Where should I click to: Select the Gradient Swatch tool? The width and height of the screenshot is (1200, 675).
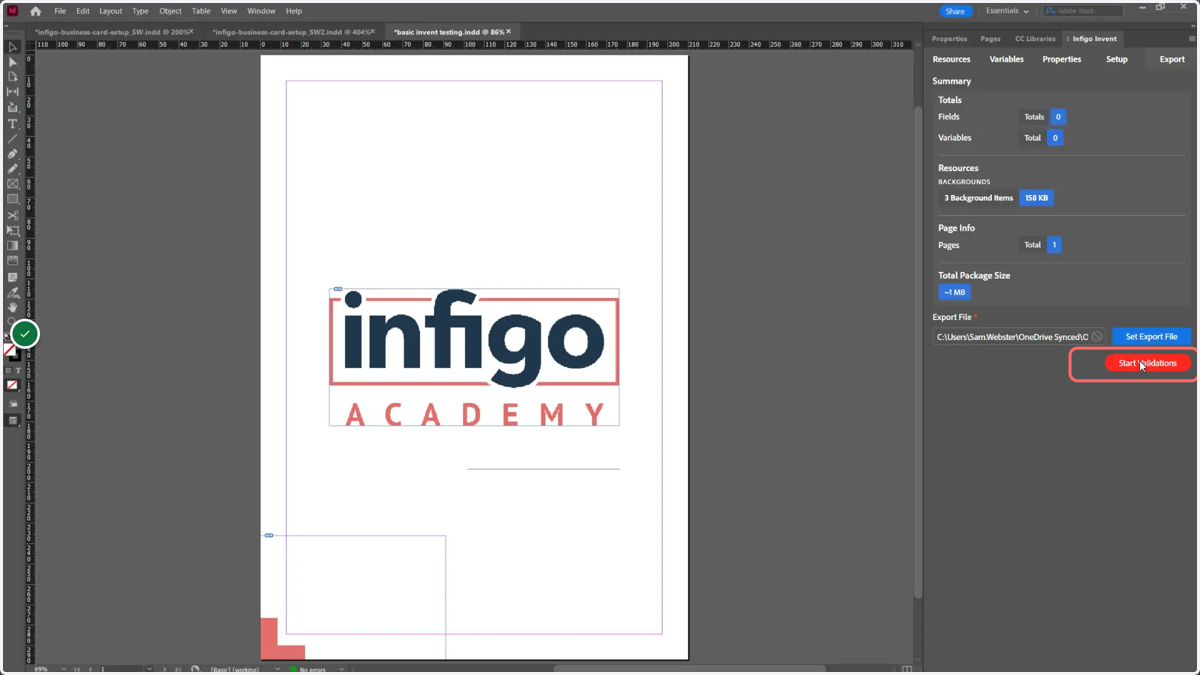13,246
